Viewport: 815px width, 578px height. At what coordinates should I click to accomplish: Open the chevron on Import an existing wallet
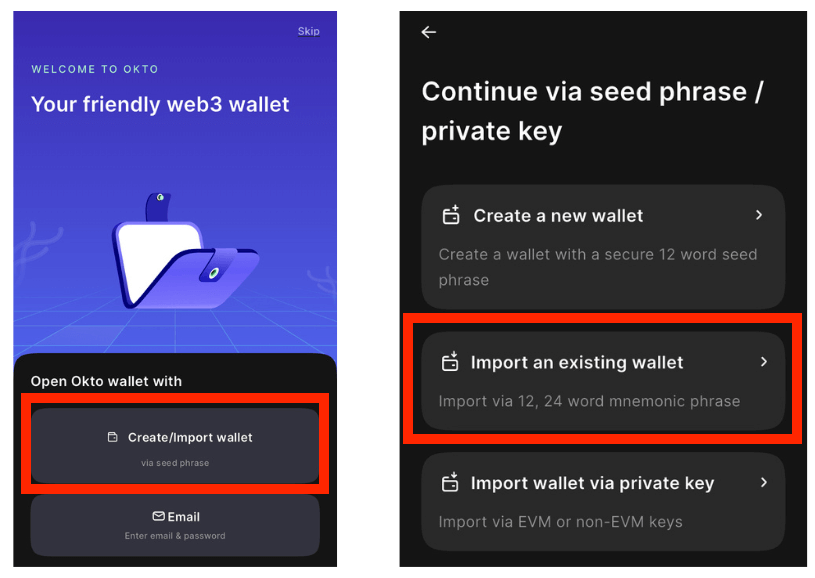tap(764, 361)
